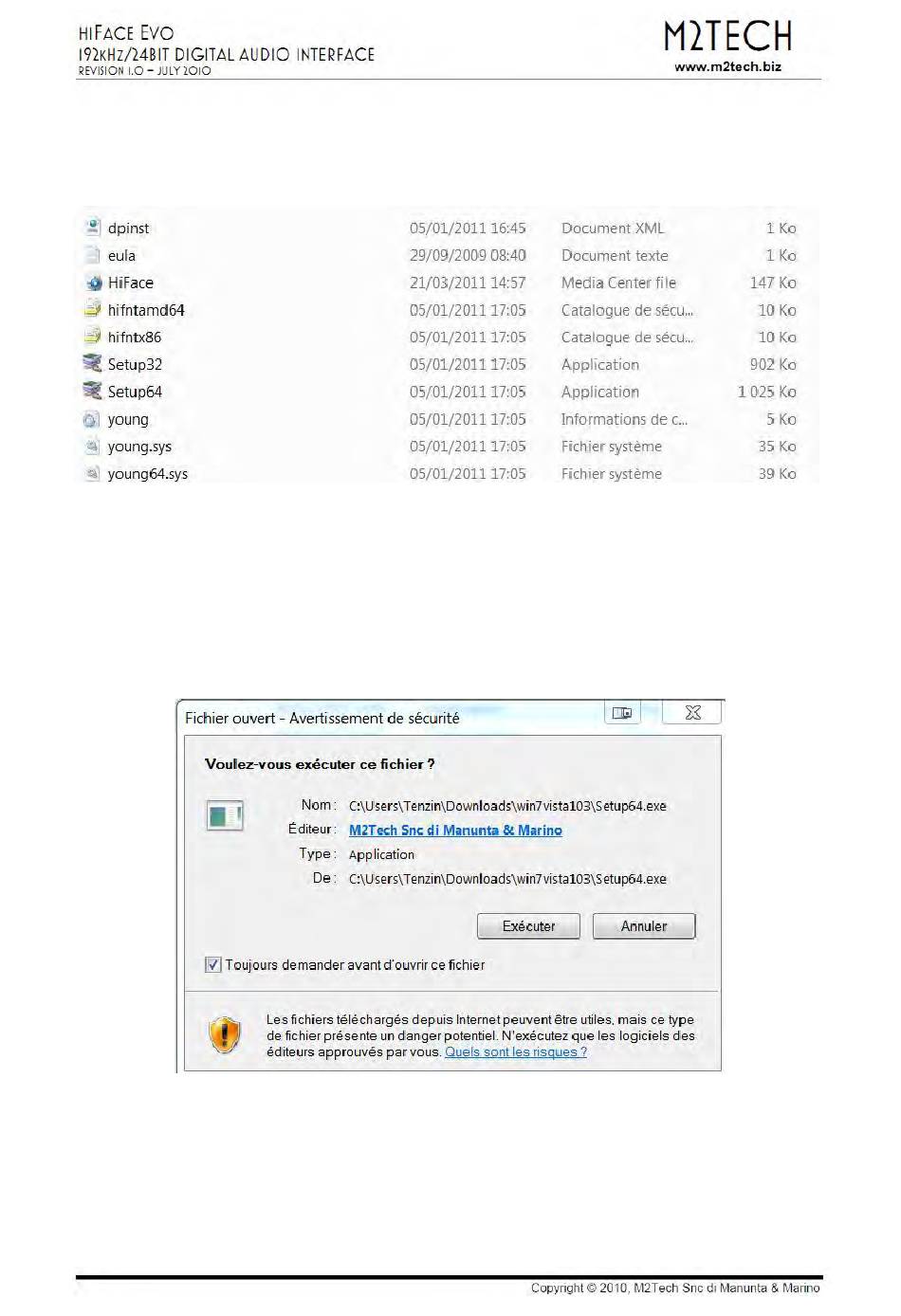Click the Nom path Setup64.exe text
The image size is (901, 1316).
(x=507, y=806)
